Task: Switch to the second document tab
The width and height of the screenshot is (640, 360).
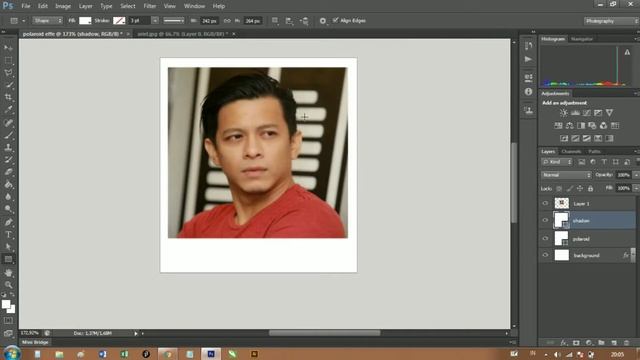Action: 182,34
